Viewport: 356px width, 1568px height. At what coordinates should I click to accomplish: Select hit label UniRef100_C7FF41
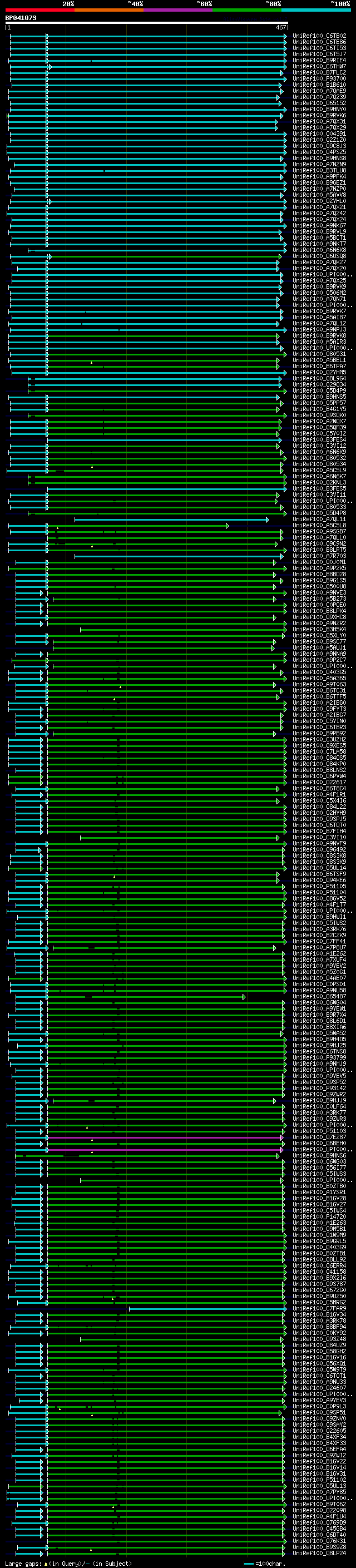coord(319,941)
